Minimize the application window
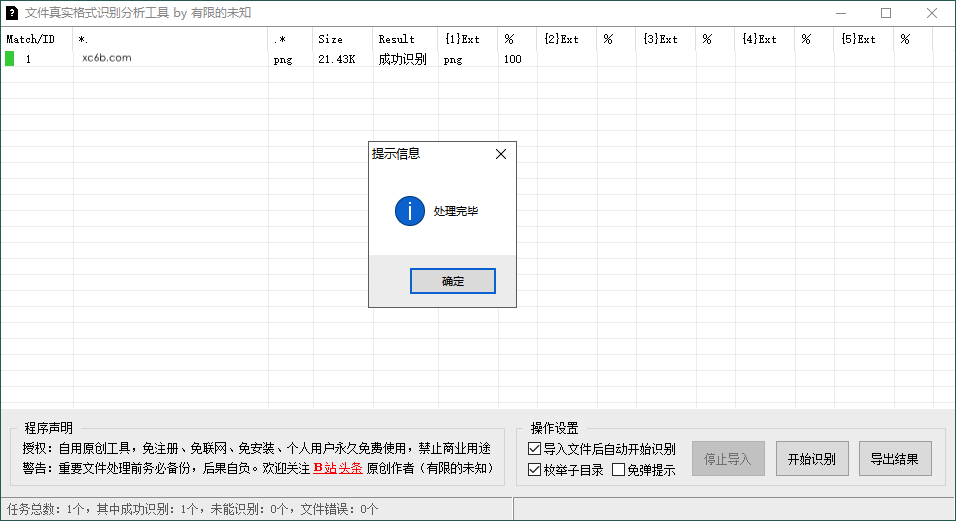Viewport: 956px width, 521px height. [841, 13]
